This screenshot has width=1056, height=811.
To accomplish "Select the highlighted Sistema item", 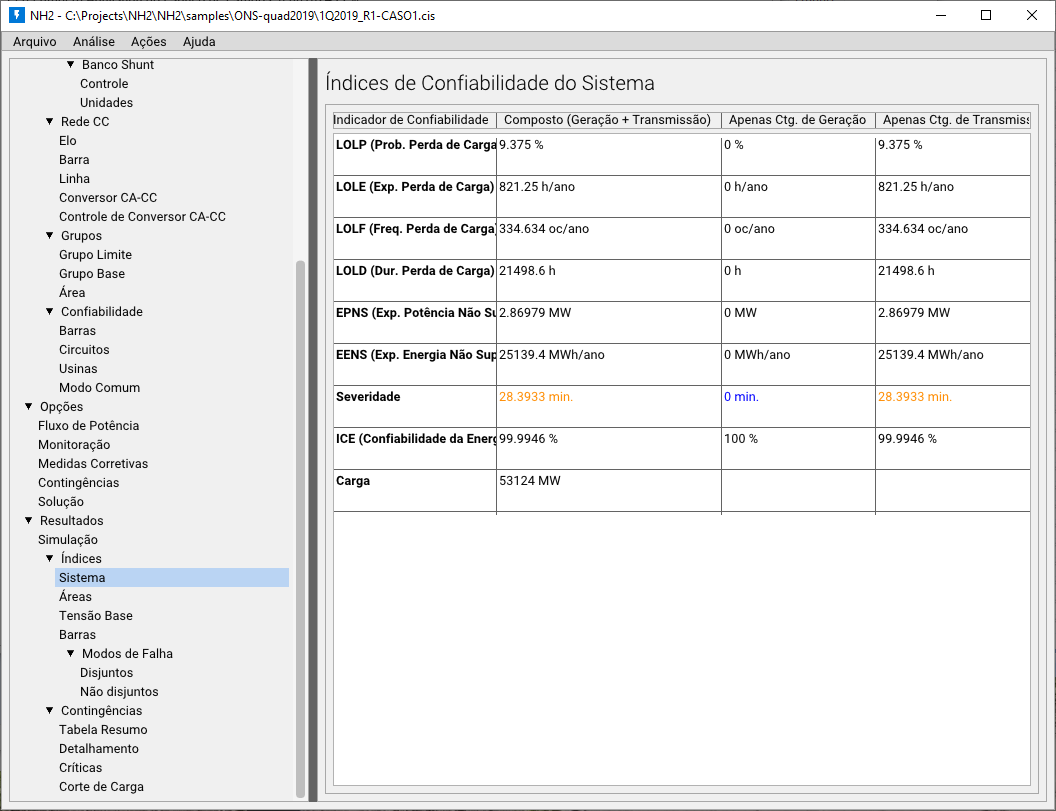I will coord(172,577).
